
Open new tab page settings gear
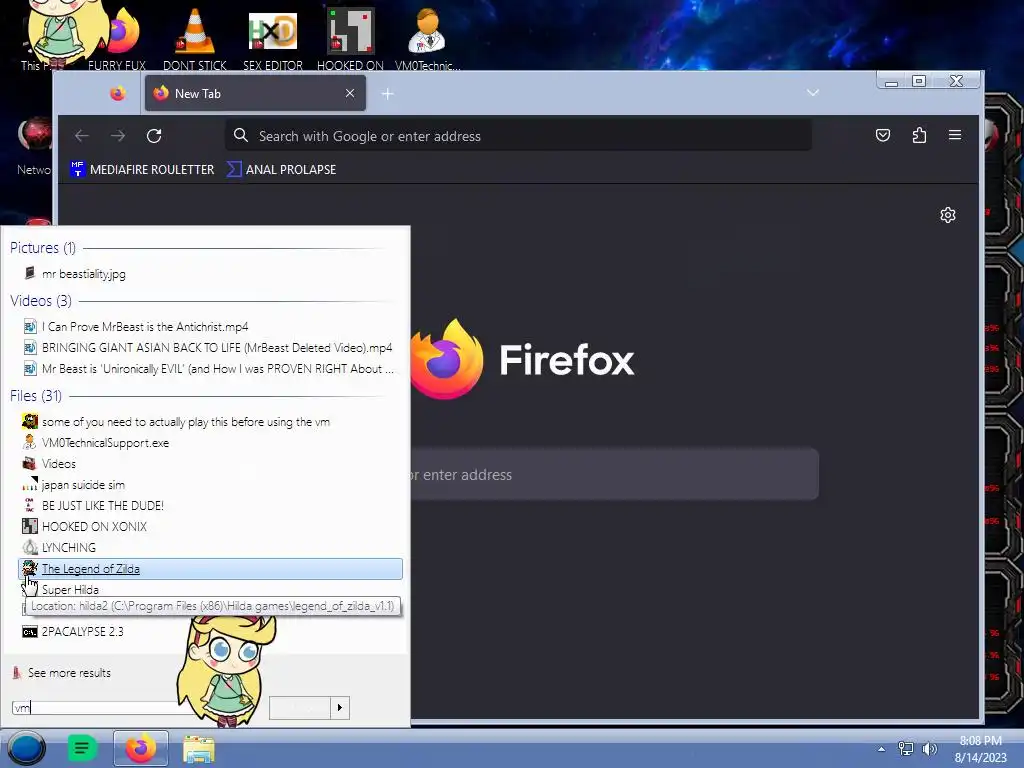[x=948, y=215]
